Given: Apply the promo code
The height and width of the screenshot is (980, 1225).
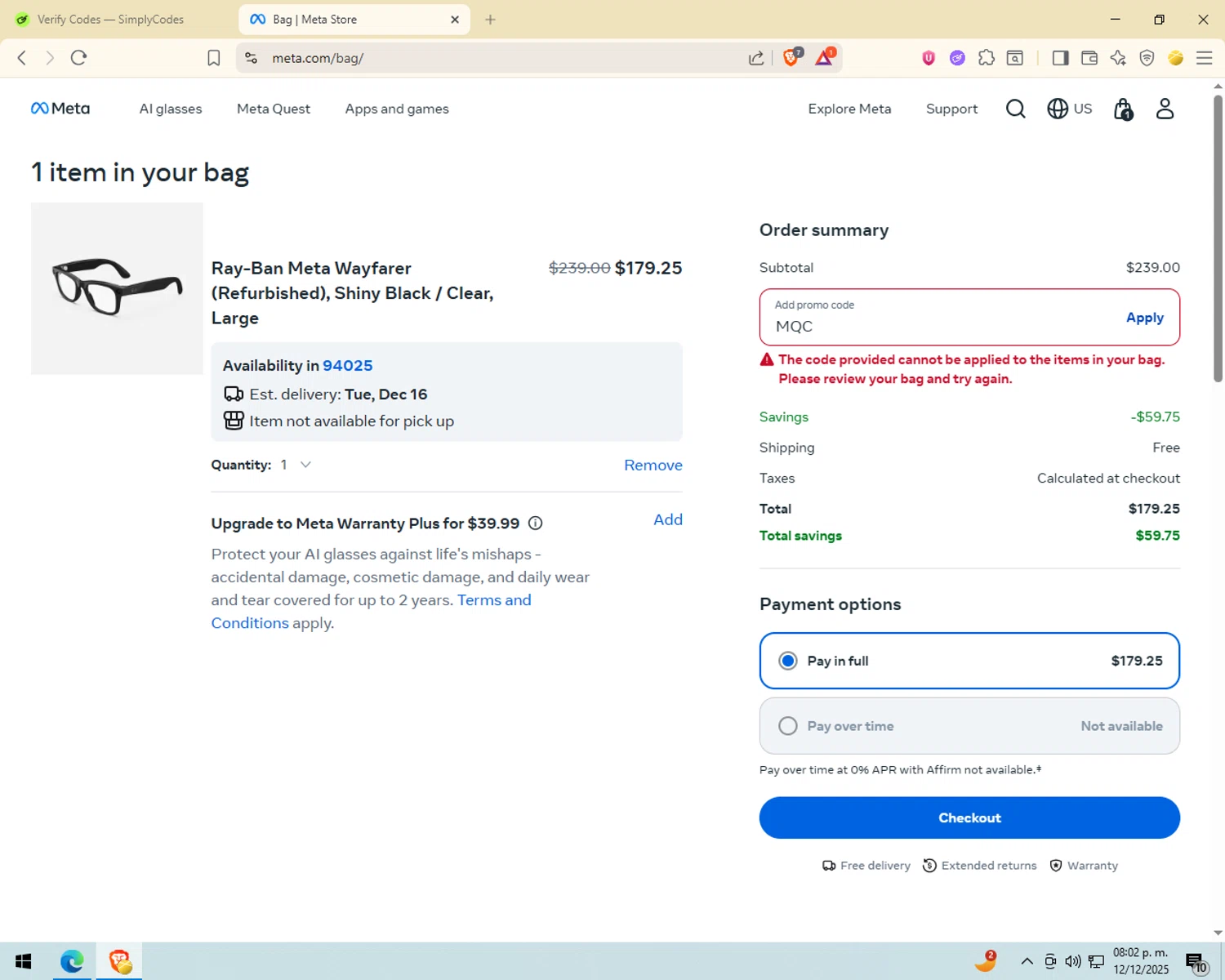Looking at the screenshot, I should pos(1144,318).
